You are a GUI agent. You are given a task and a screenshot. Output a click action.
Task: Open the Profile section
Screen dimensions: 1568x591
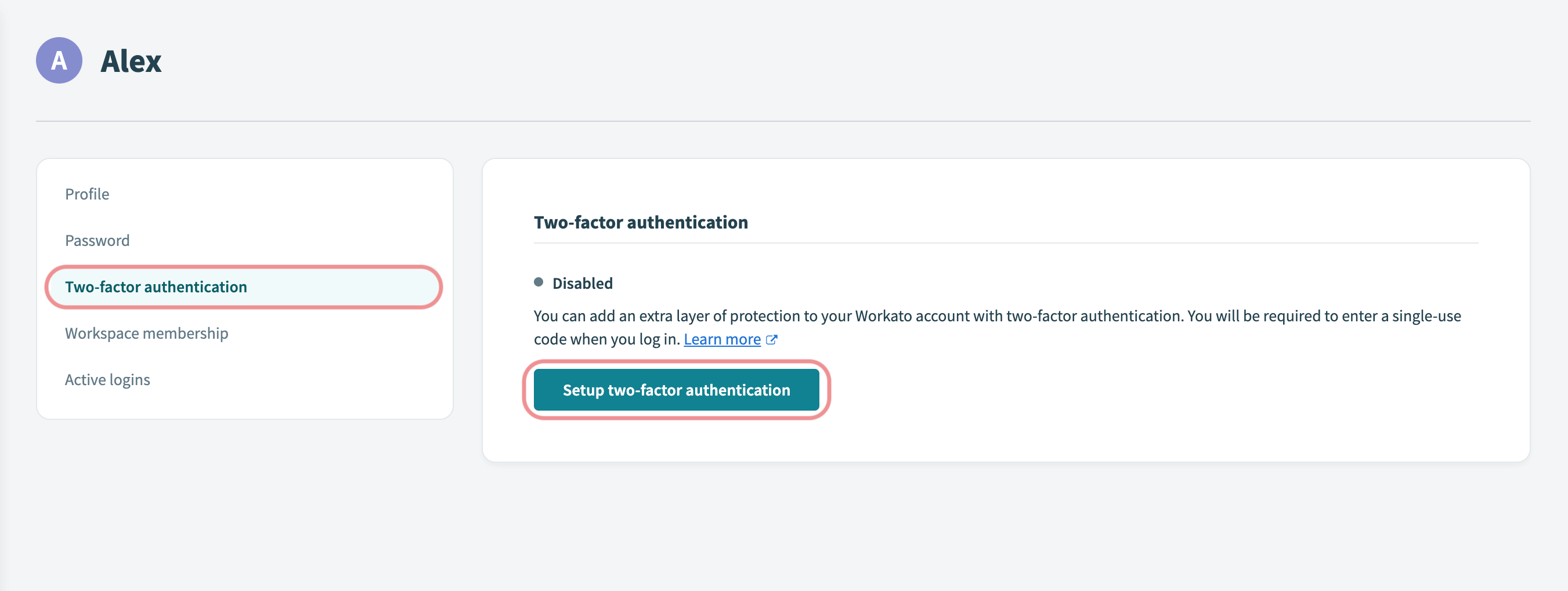[x=87, y=194]
